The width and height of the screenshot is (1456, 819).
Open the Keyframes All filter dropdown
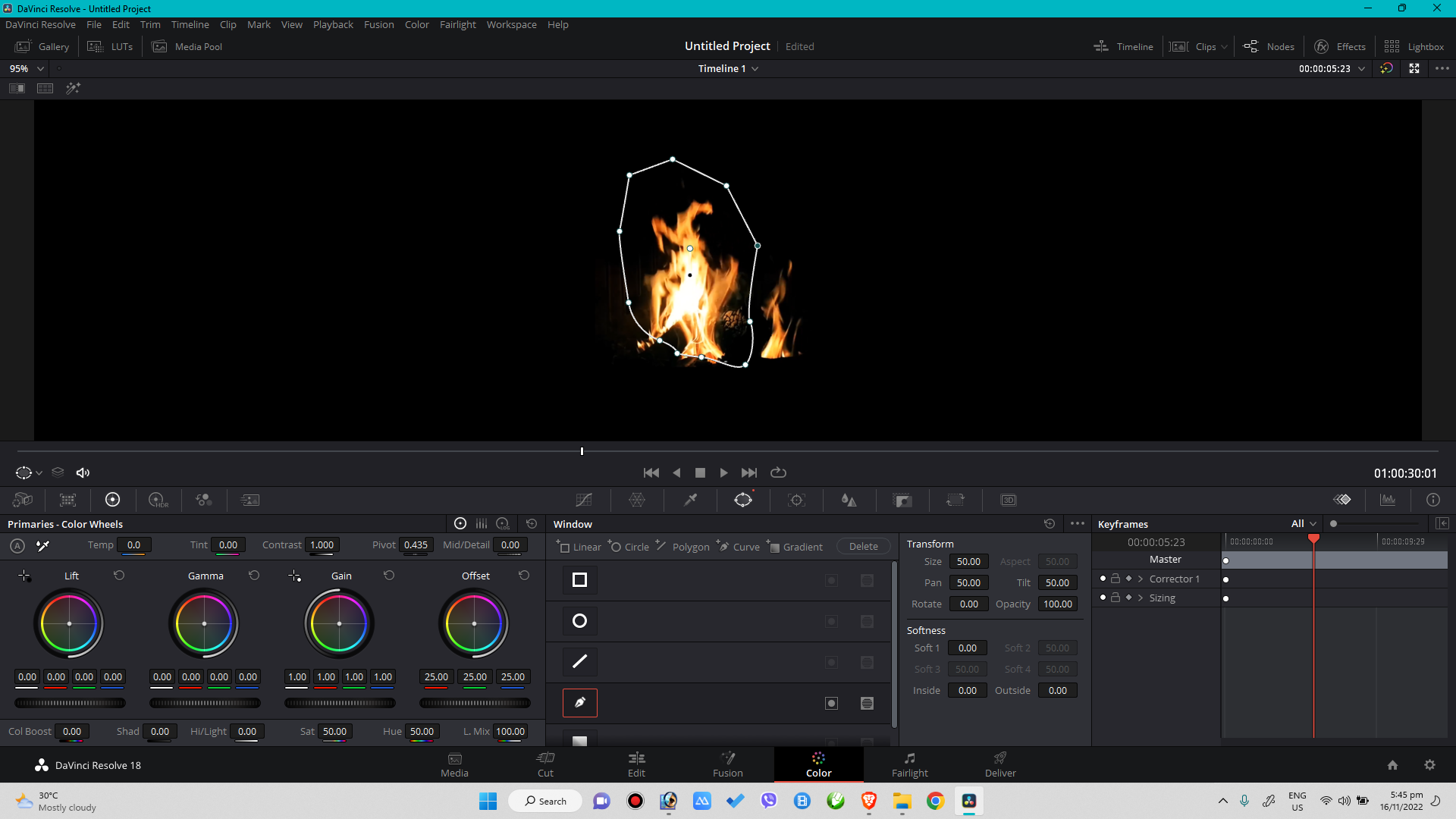1304,523
